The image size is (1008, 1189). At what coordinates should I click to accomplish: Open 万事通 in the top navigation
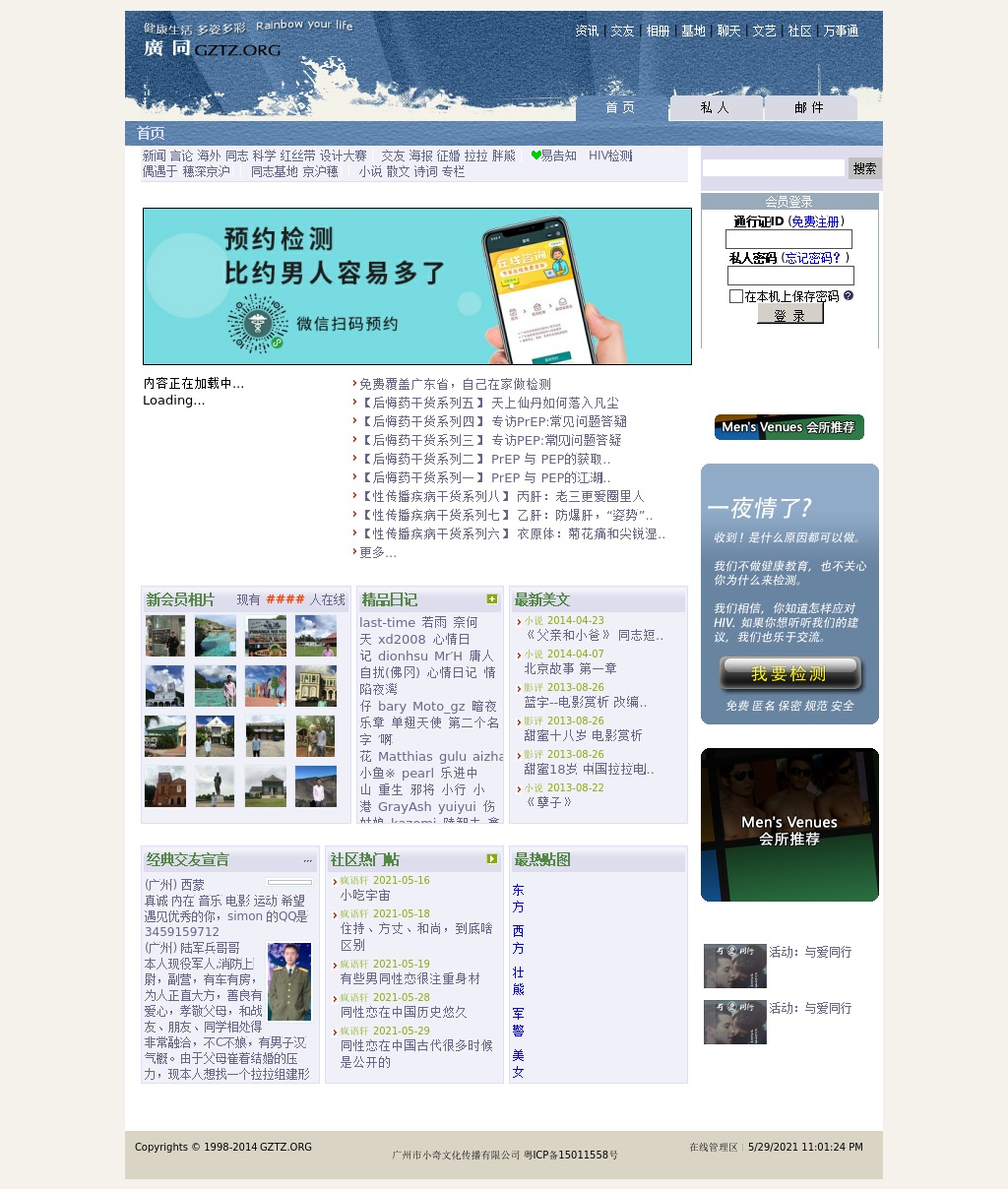tap(842, 31)
